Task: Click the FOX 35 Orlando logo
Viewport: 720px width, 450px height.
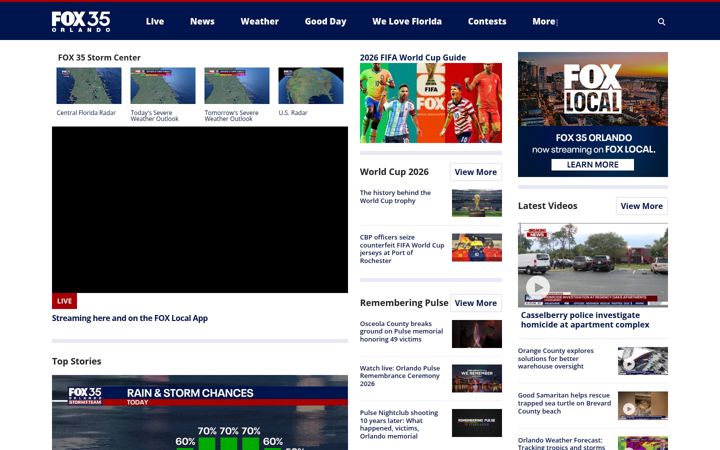Action: click(81, 21)
